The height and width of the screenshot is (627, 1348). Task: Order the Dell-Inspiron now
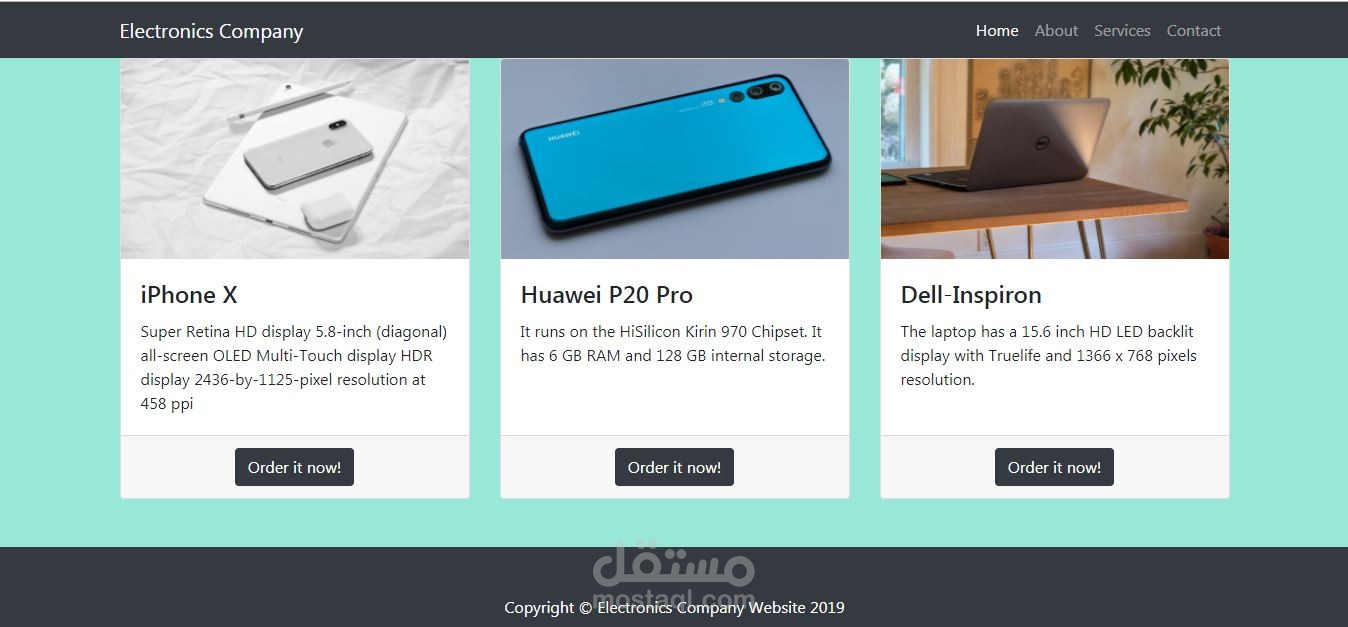[1054, 467]
